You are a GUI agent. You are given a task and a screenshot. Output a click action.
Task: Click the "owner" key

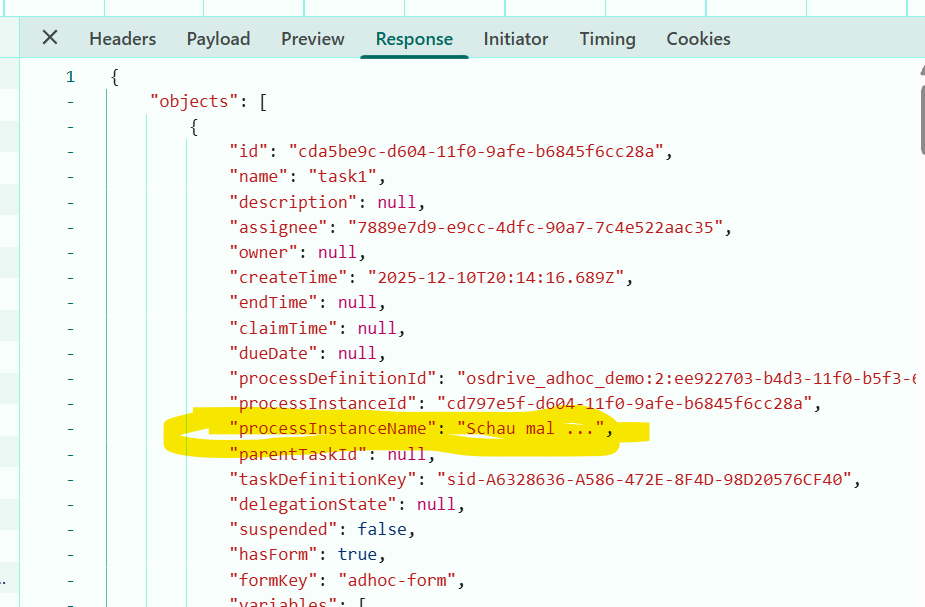pos(263,252)
